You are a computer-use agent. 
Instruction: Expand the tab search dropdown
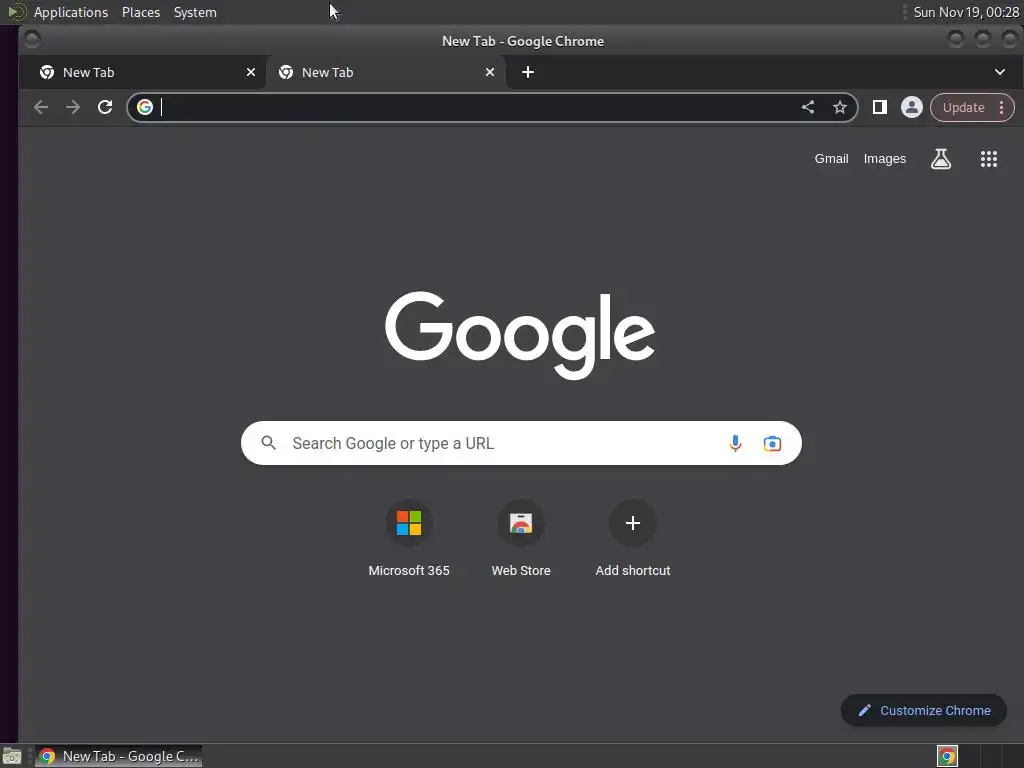pyautogui.click(x=1000, y=72)
